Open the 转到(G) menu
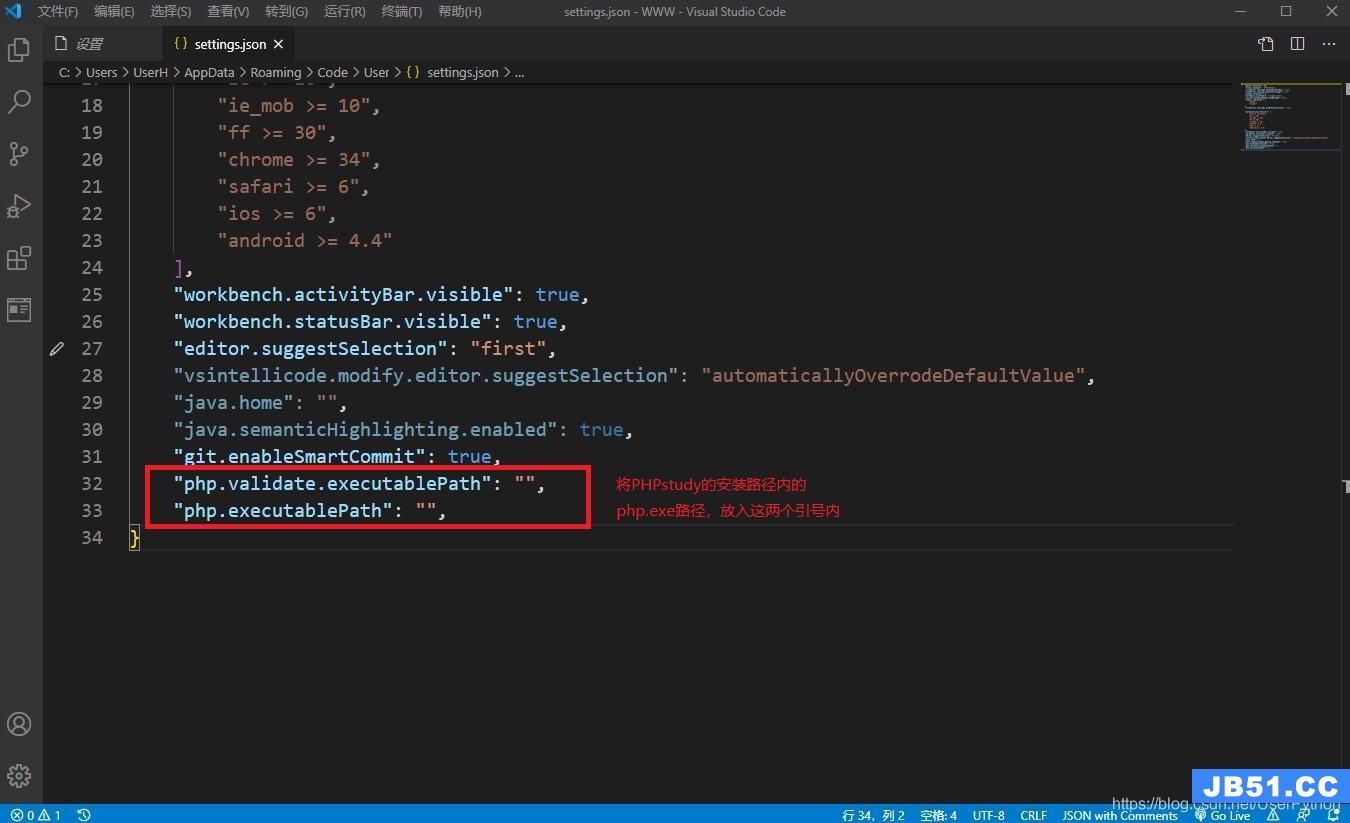Image resolution: width=1350 pixels, height=823 pixels. (287, 12)
